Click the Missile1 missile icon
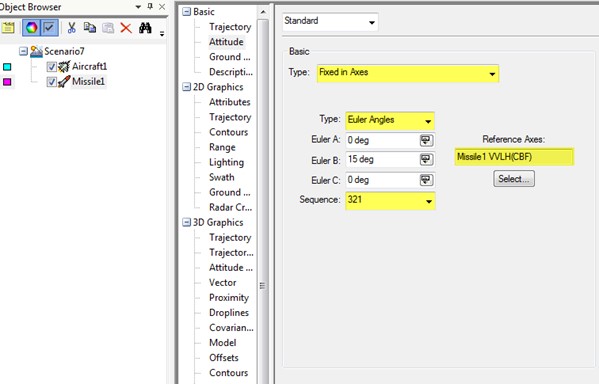 64,81
